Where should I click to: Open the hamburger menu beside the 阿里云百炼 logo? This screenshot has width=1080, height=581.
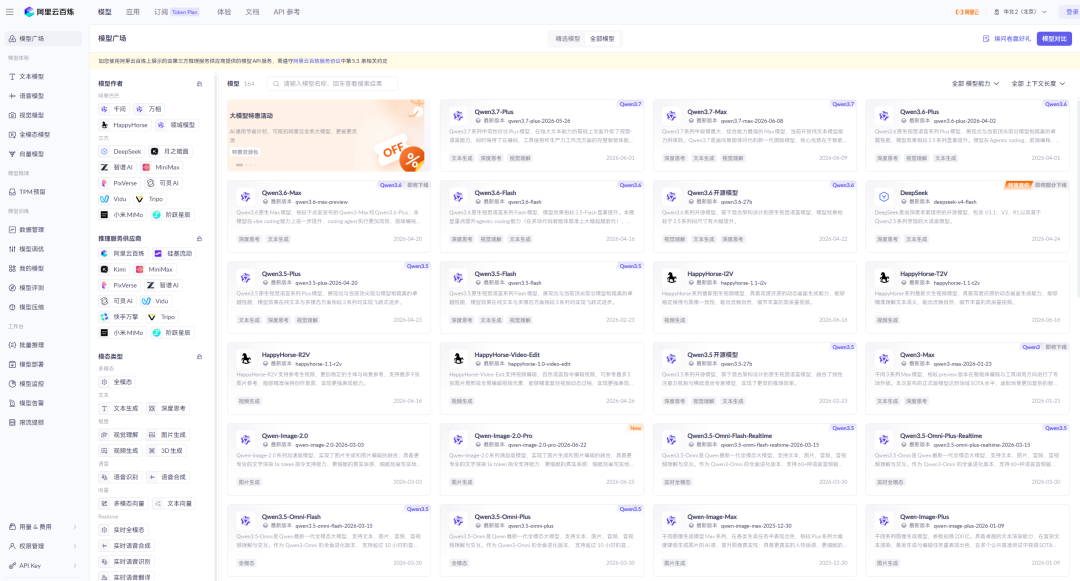tap(10, 12)
